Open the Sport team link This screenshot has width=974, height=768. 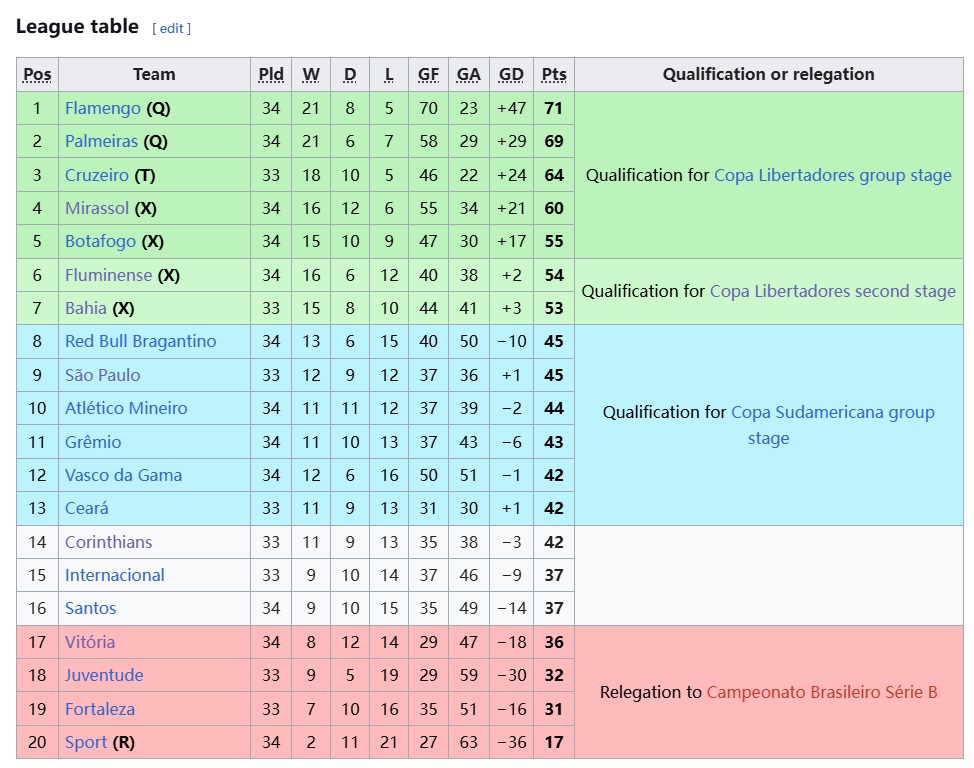86,742
